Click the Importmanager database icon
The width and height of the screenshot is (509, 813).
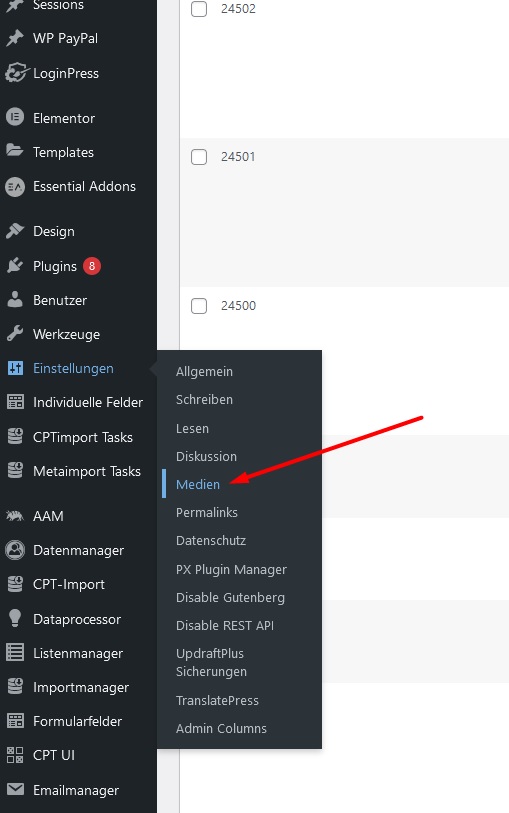click(x=15, y=686)
